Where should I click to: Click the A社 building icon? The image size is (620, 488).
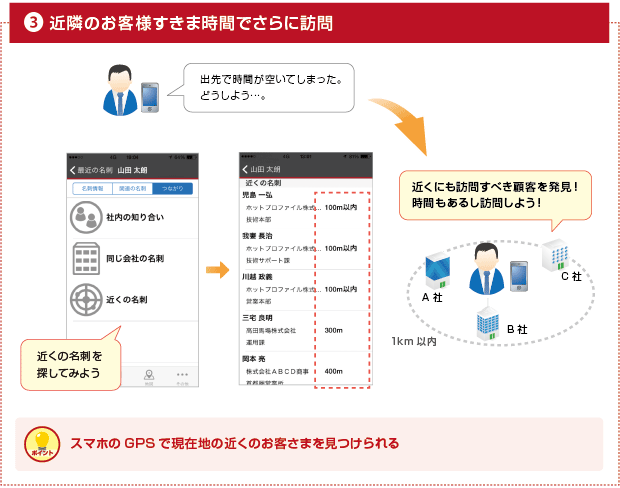(x=437, y=272)
